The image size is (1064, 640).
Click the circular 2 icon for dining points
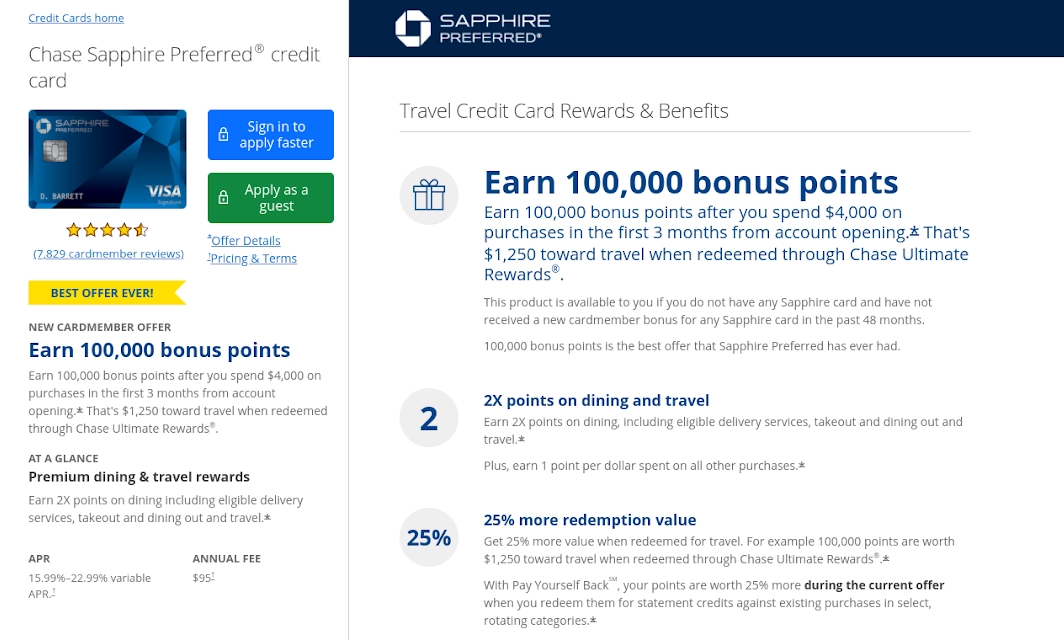(429, 418)
